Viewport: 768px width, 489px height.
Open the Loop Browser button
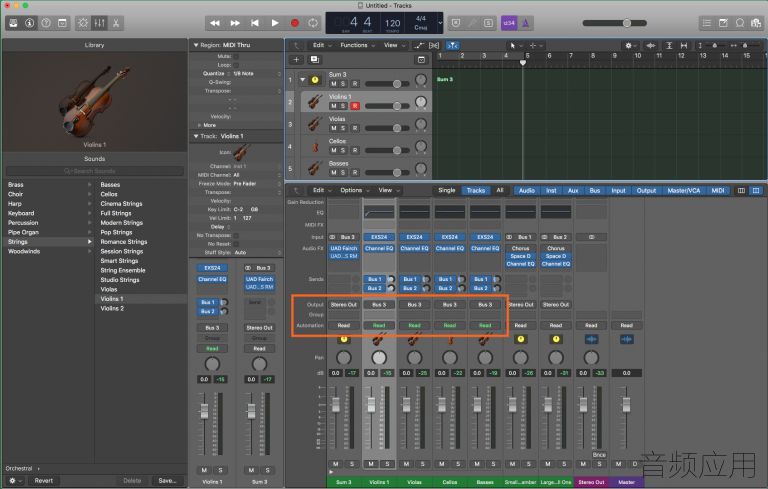coord(740,23)
